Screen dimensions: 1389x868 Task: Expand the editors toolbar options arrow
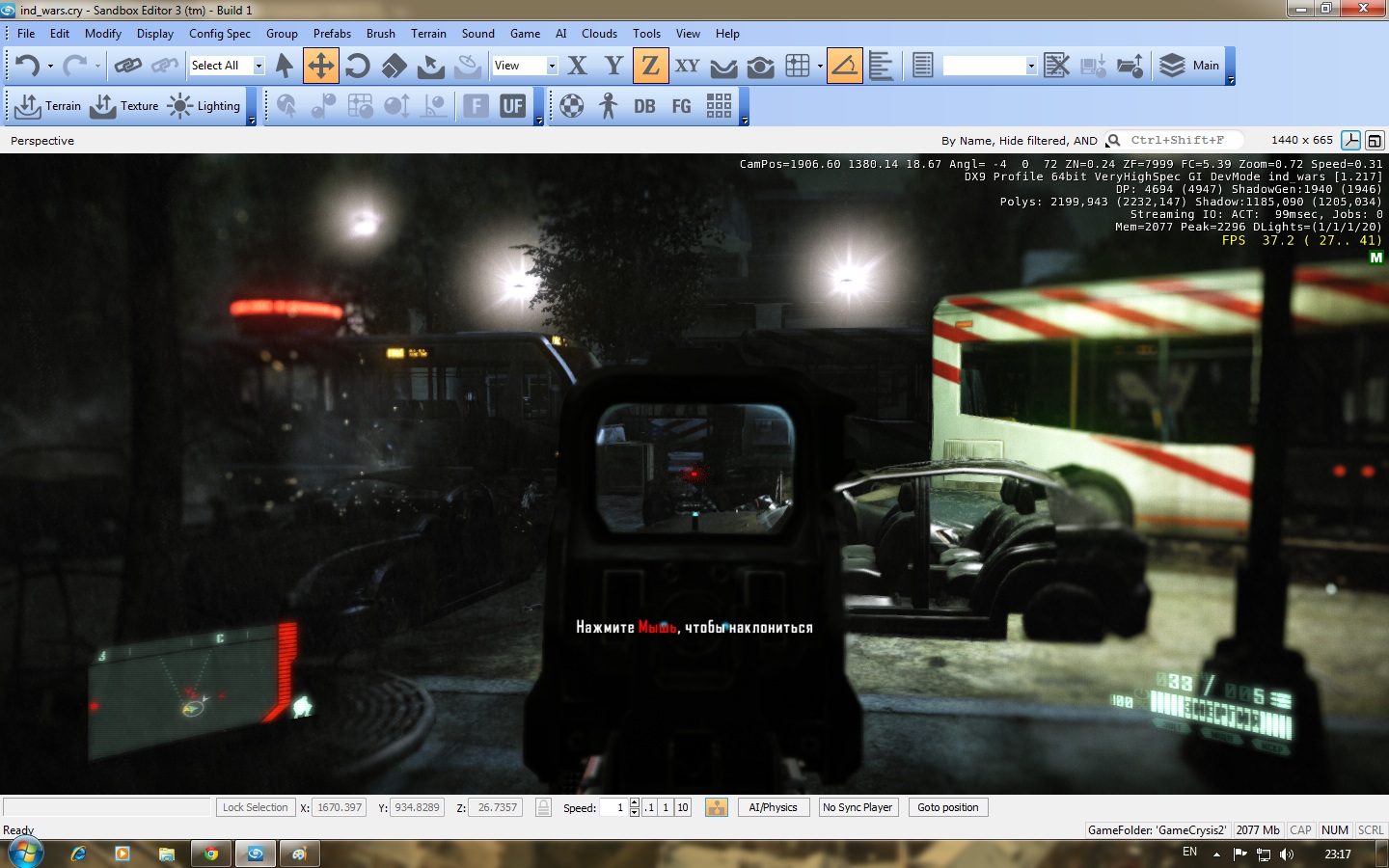744,121
